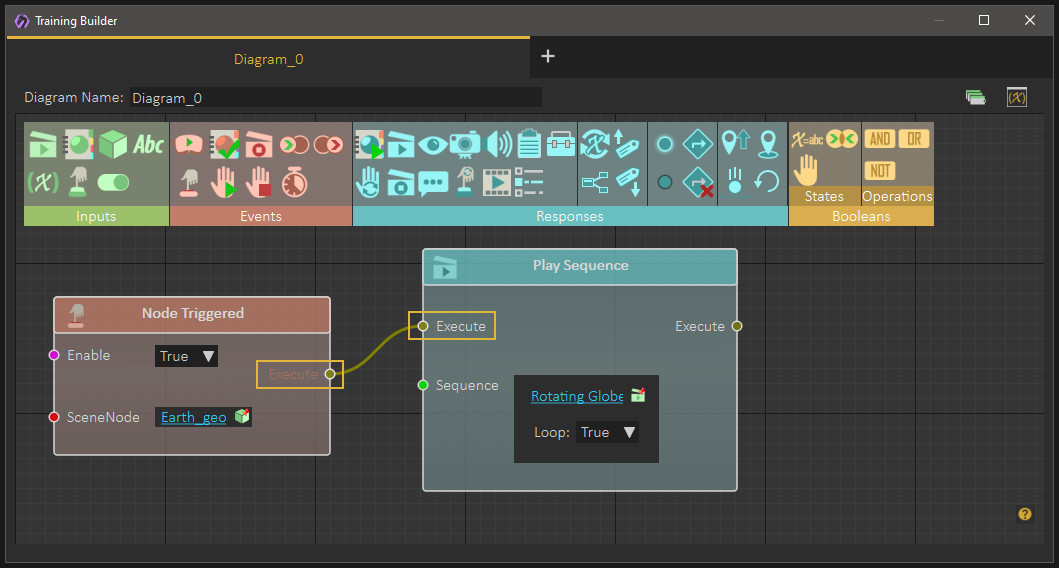The width and height of the screenshot is (1059, 568).
Task: Choose the red-arrow collision exit event icon
Action: (328, 145)
